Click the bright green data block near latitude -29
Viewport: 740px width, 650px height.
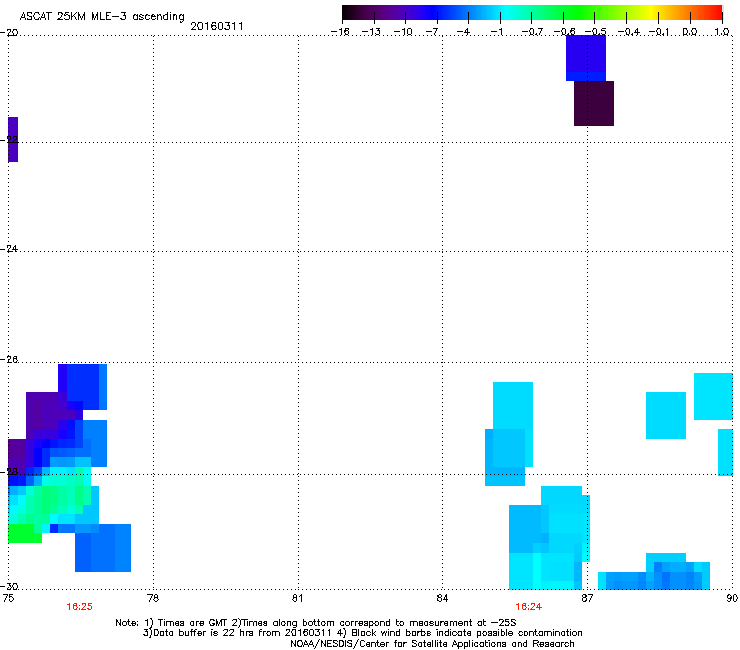[25, 533]
